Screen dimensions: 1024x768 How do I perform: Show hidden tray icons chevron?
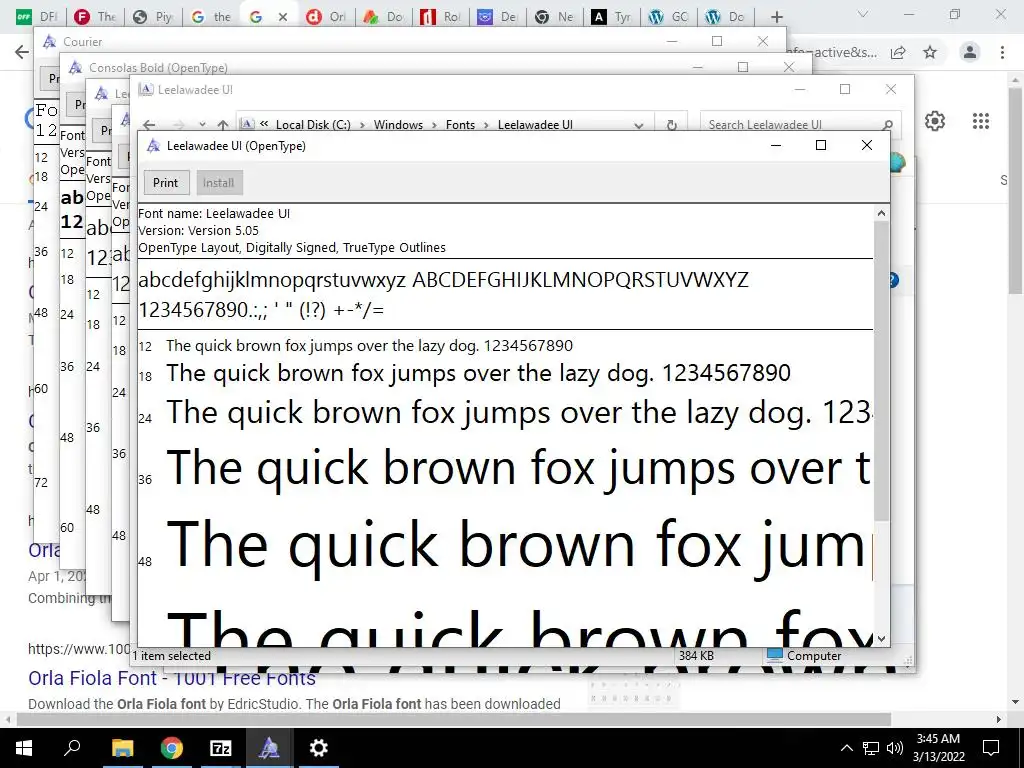click(x=846, y=748)
